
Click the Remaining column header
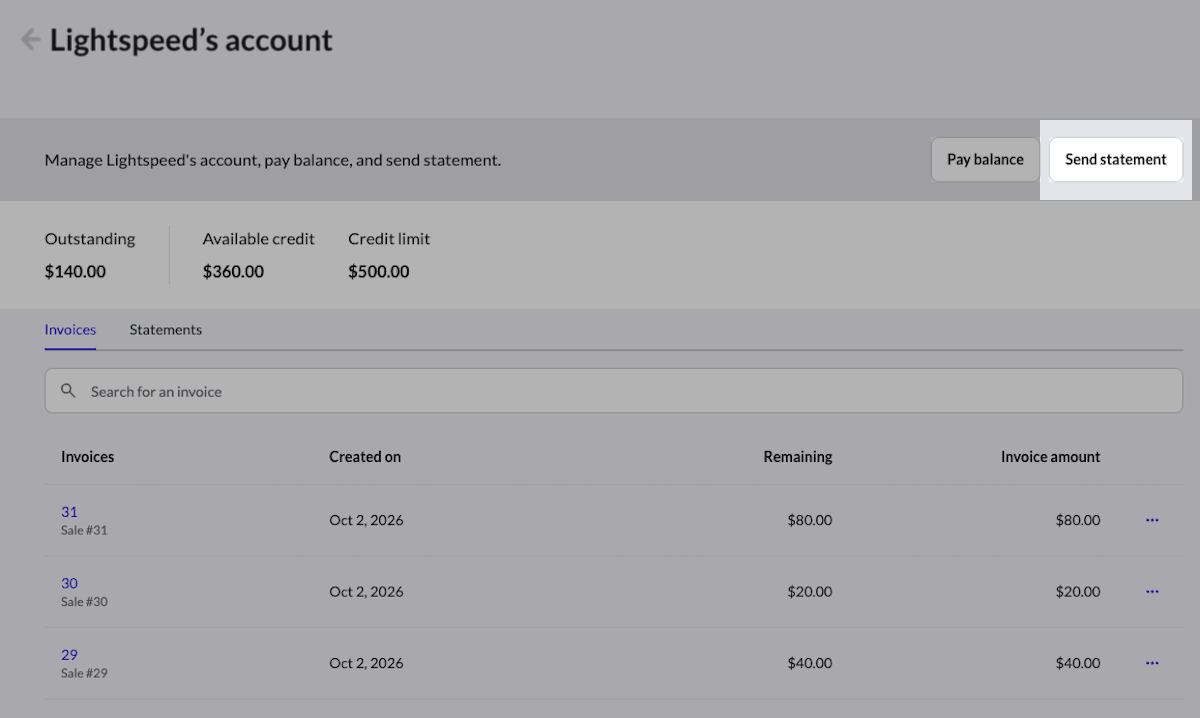point(798,457)
